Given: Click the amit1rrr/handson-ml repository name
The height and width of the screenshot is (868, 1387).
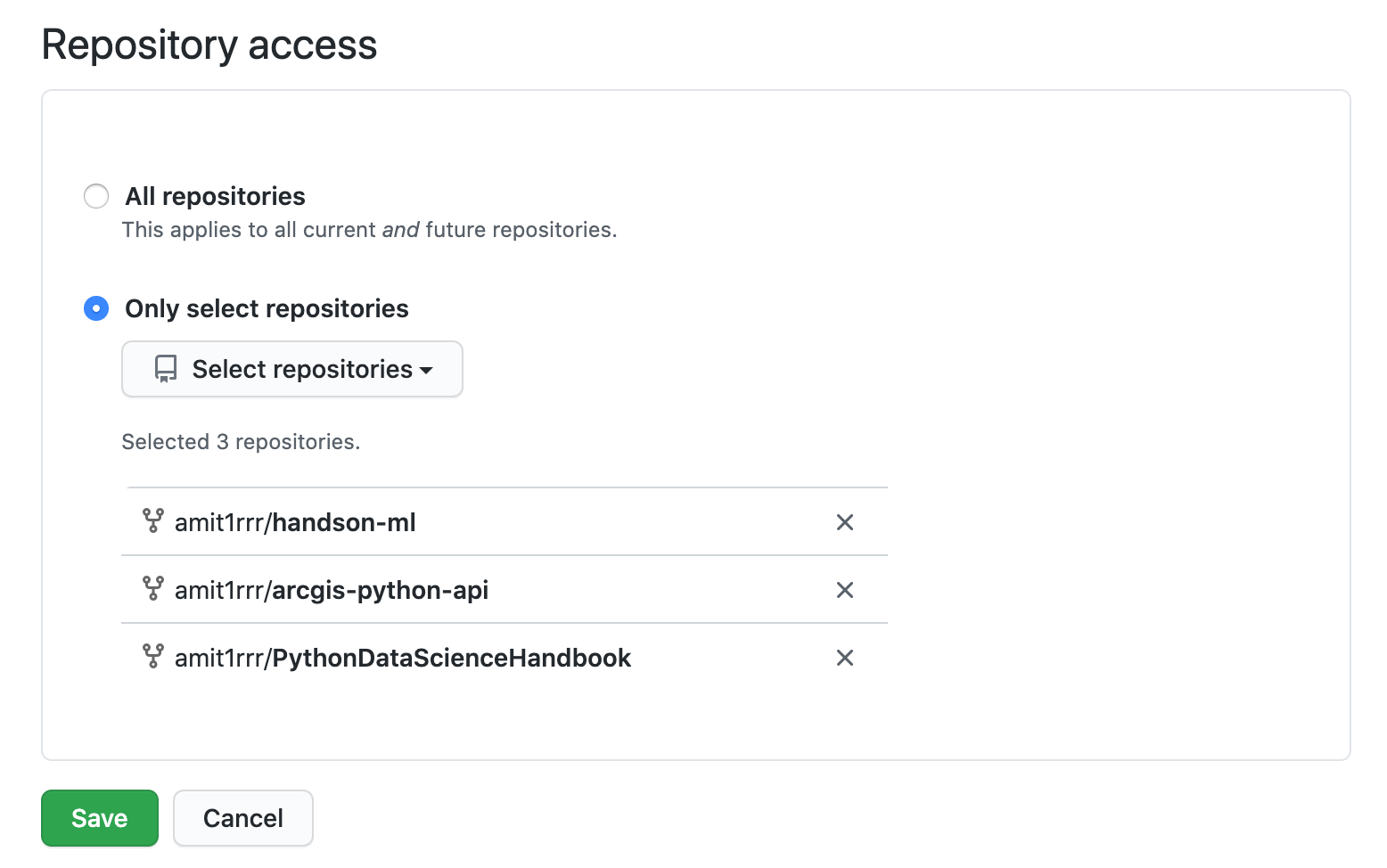Looking at the screenshot, I should coord(294,522).
